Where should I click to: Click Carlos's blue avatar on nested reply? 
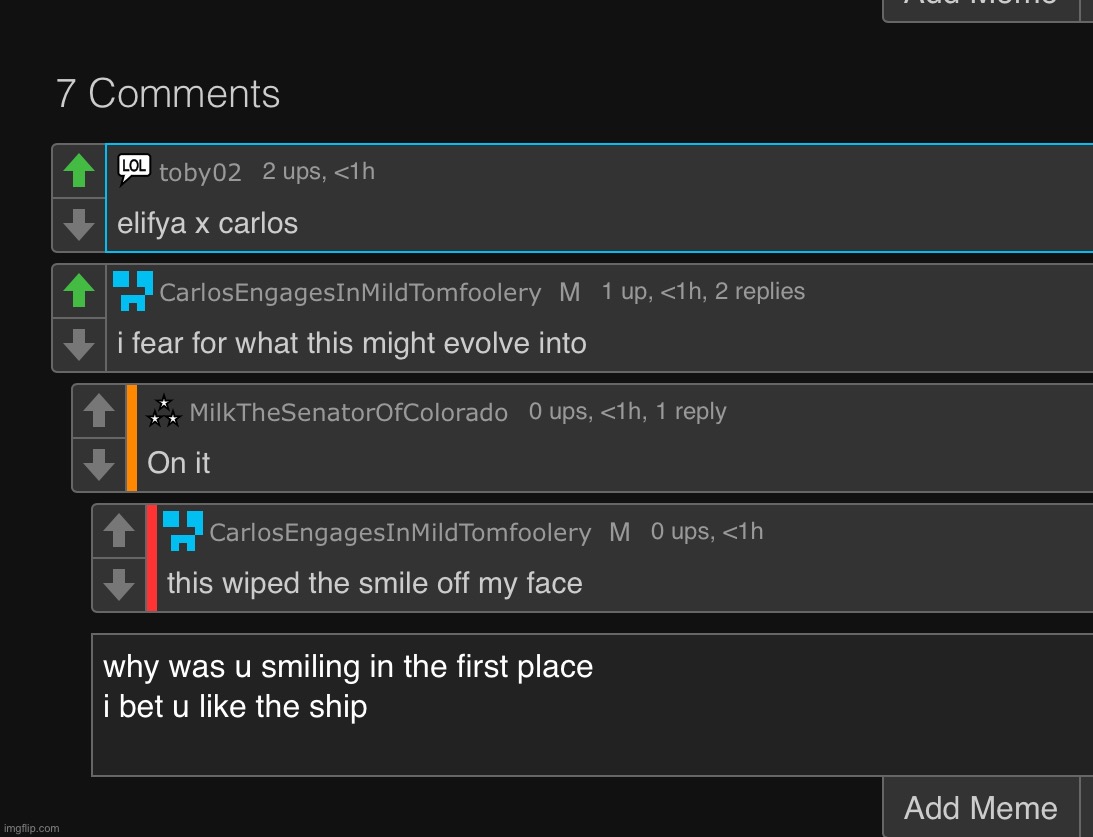coord(183,531)
